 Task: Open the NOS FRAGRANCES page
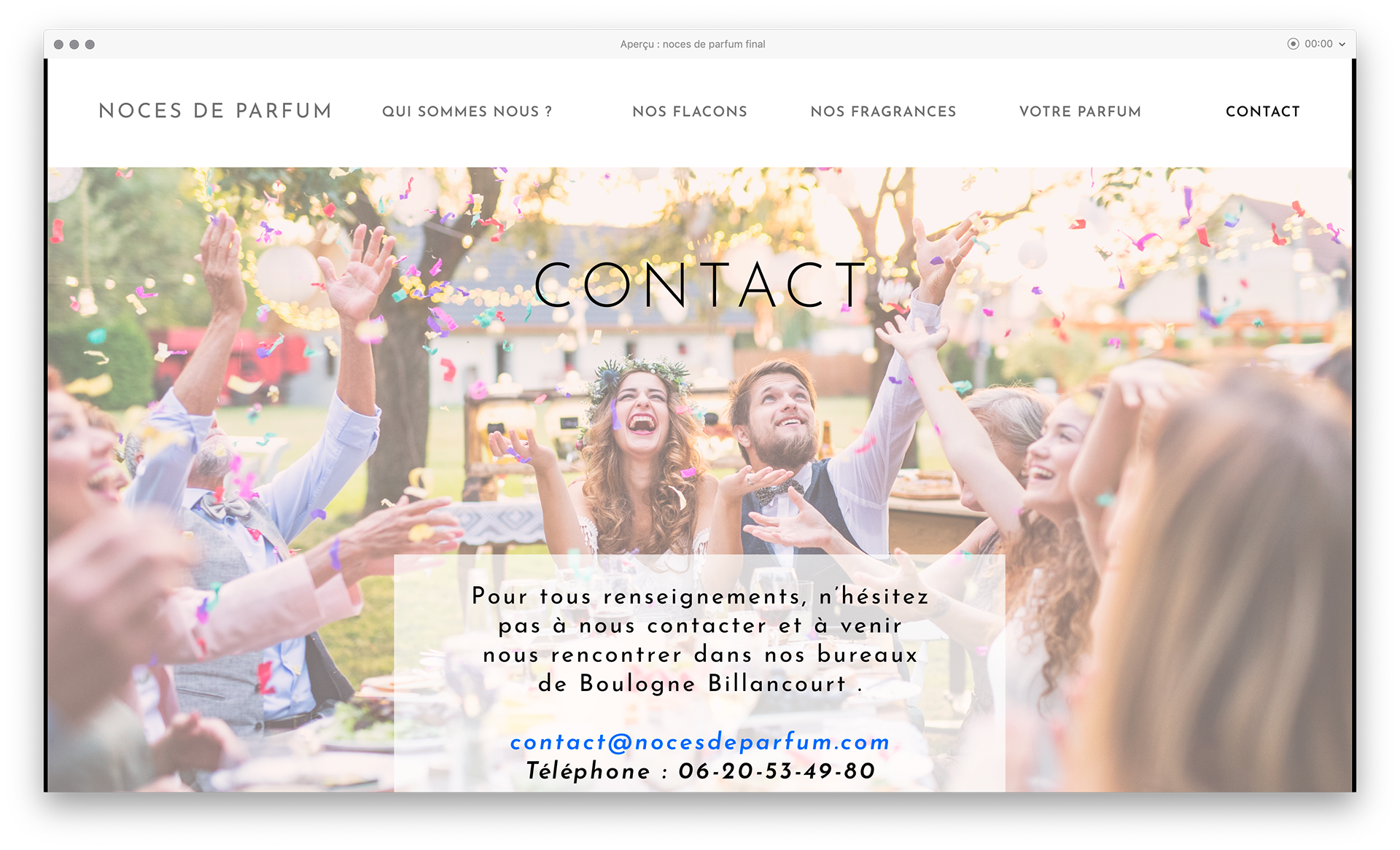883,112
